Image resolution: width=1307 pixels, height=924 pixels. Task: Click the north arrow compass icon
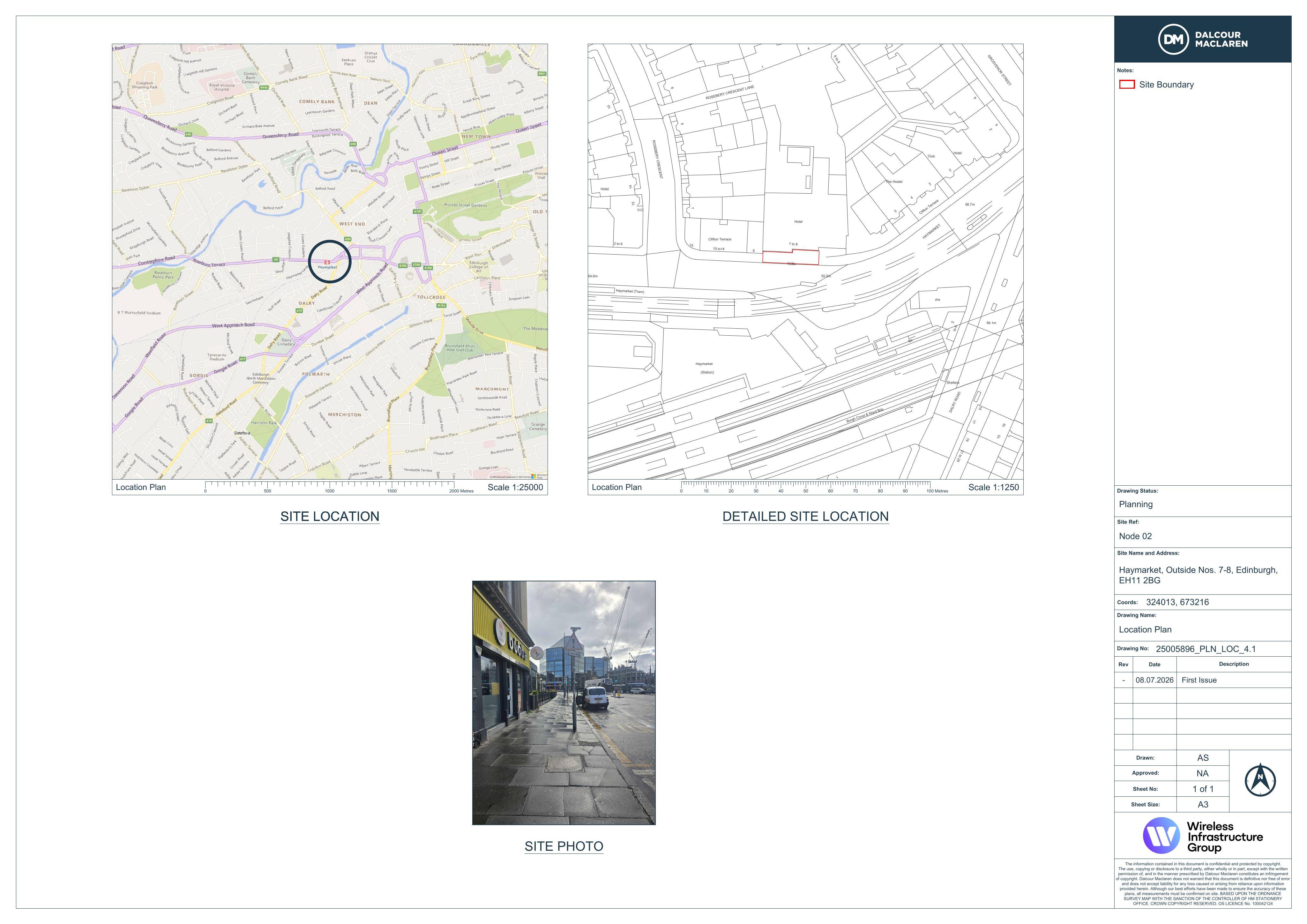pos(1260,780)
